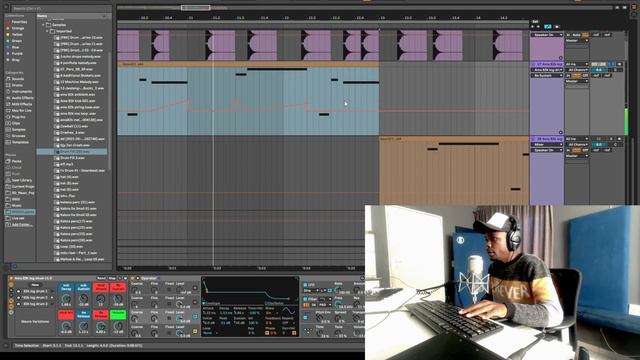Image resolution: width=640 pixels, height=360 pixels.
Task: Open the Instruments category in browser
Action: (x=19, y=91)
